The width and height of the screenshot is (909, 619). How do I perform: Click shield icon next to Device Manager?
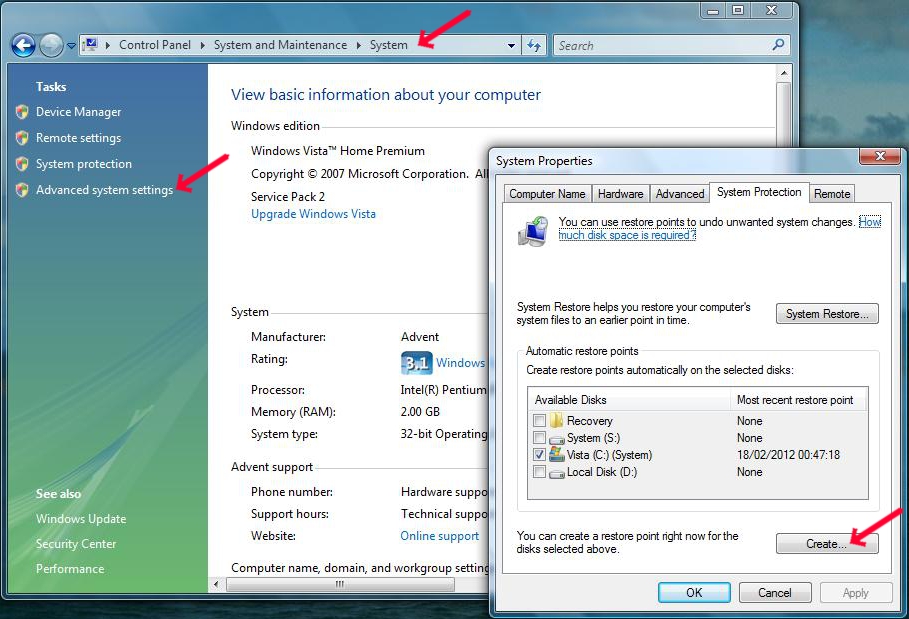click(22, 112)
